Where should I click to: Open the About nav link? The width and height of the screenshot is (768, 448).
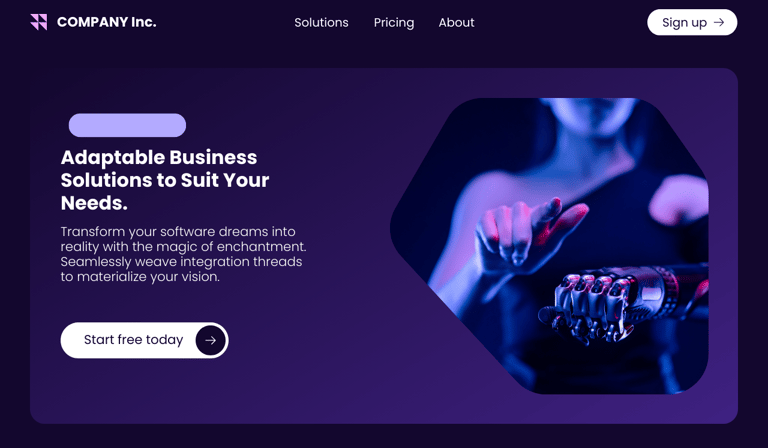click(x=456, y=23)
